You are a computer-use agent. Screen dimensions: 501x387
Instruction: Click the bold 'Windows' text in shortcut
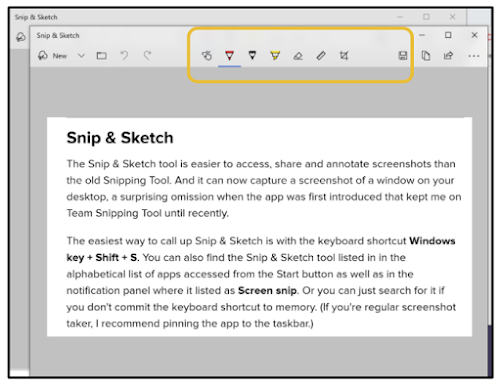pos(432,241)
